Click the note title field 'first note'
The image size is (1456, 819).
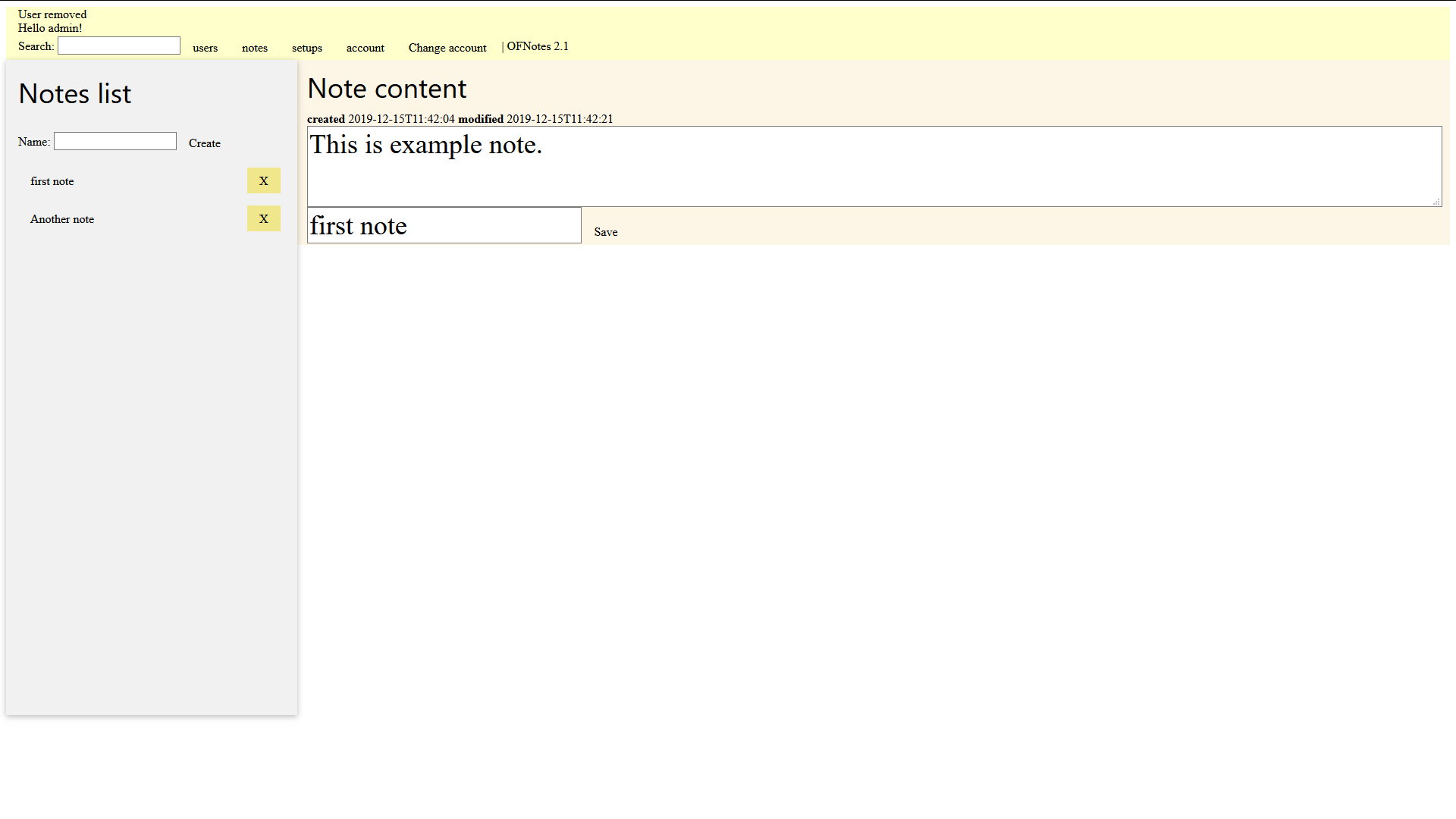click(444, 226)
